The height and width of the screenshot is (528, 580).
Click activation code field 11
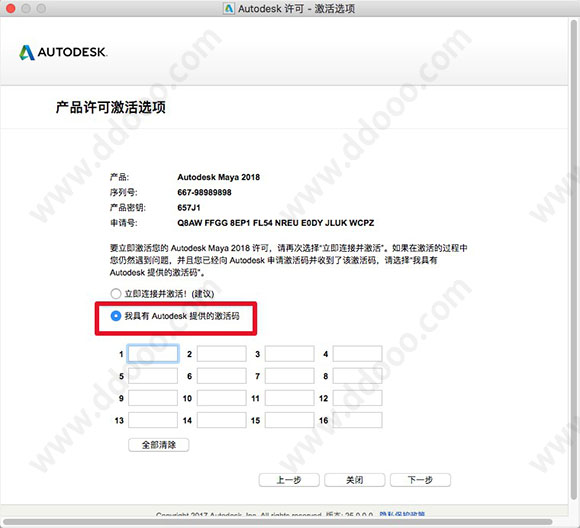290,398
